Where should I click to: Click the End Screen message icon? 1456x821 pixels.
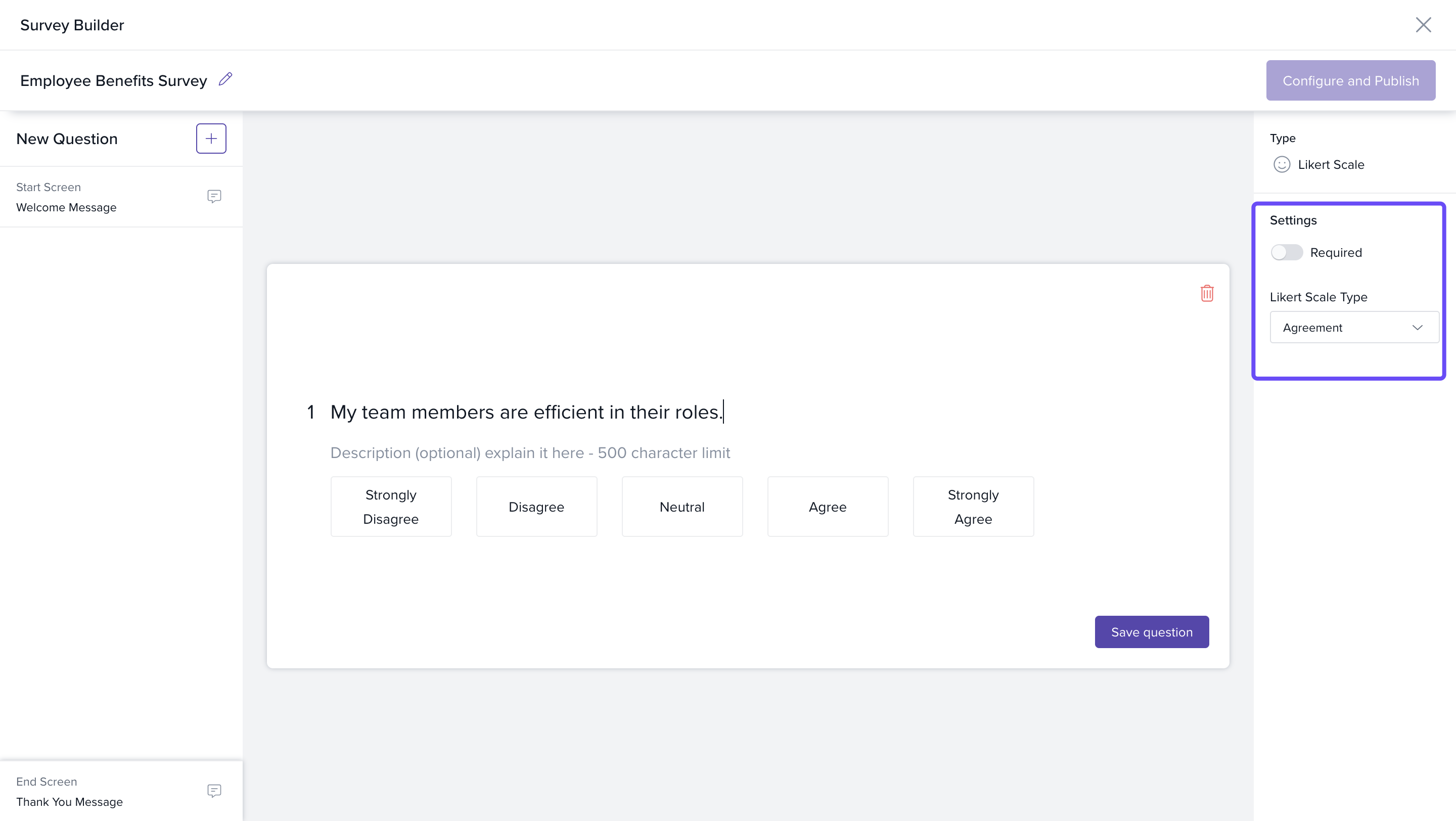click(214, 791)
